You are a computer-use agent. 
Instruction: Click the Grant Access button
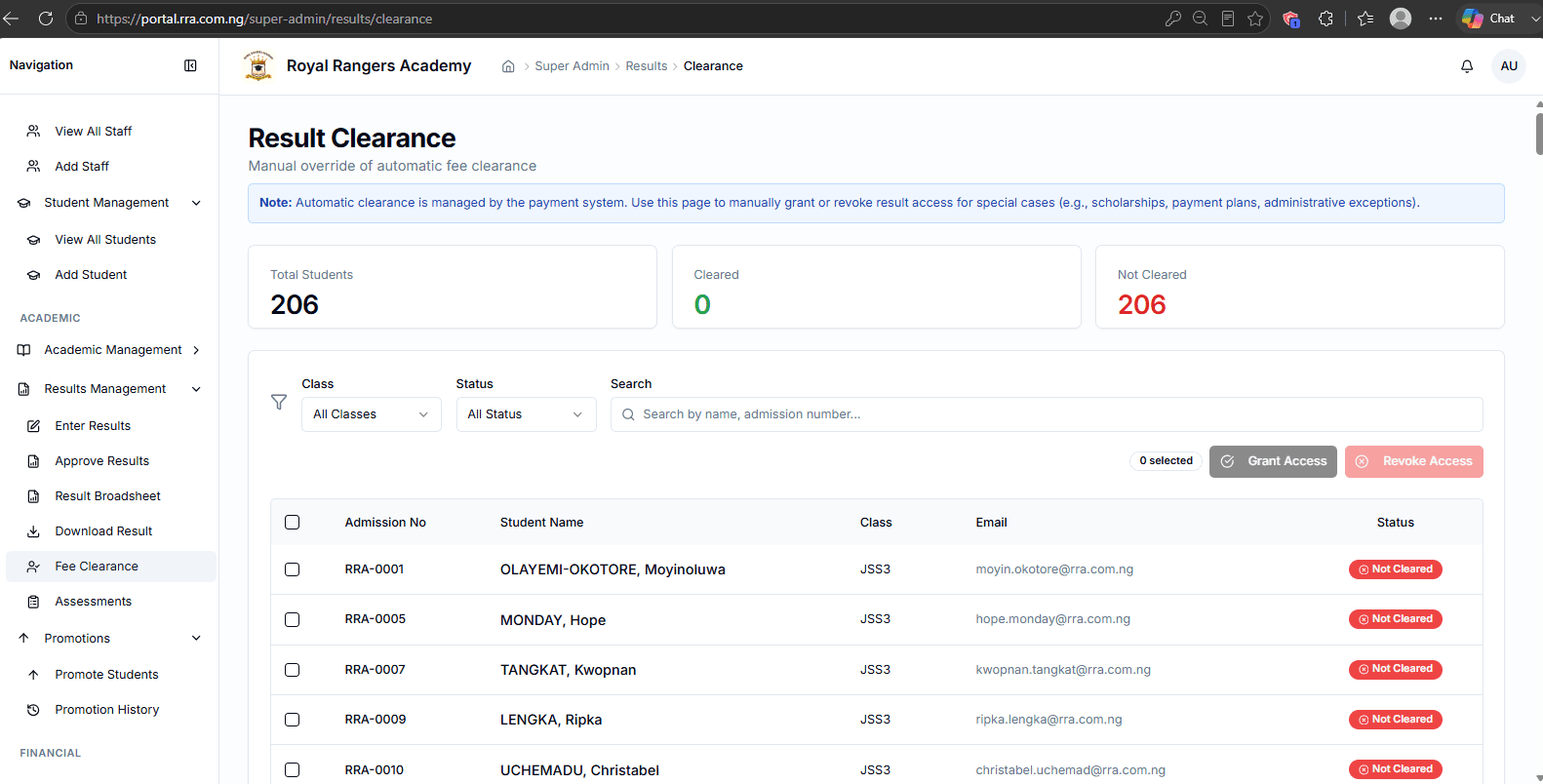(1273, 461)
